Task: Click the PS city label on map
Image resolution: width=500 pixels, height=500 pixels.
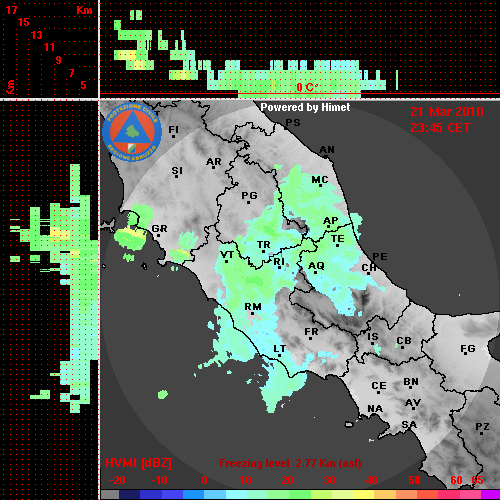Action: [x=293, y=123]
